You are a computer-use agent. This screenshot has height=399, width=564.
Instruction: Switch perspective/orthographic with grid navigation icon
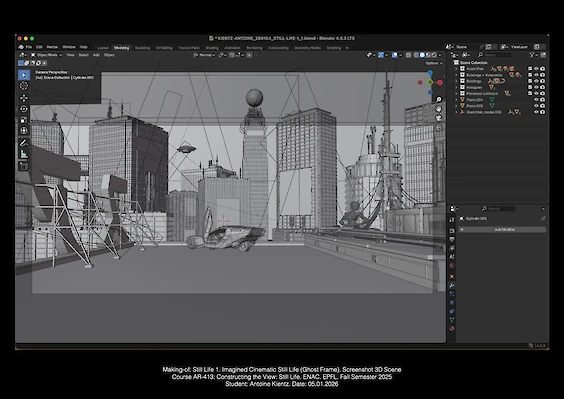click(x=438, y=128)
